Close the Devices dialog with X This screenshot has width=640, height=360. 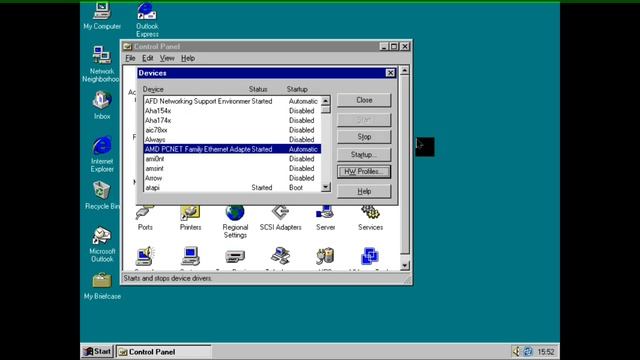[390, 73]
